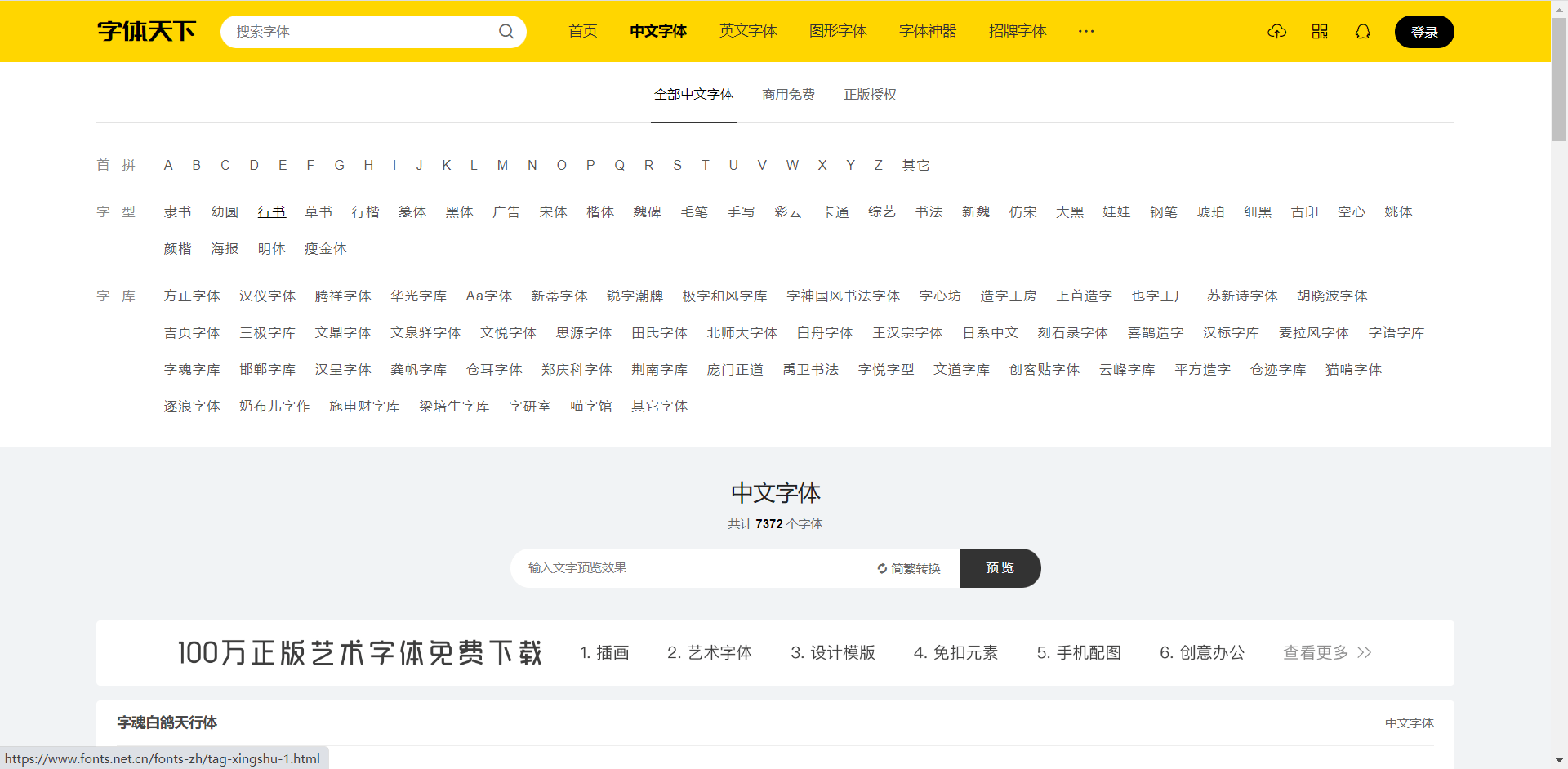The width and height of the screenshot is (1568, 769).
Task: Open 招牌字体 navigation item
Action: point(1018,31)
